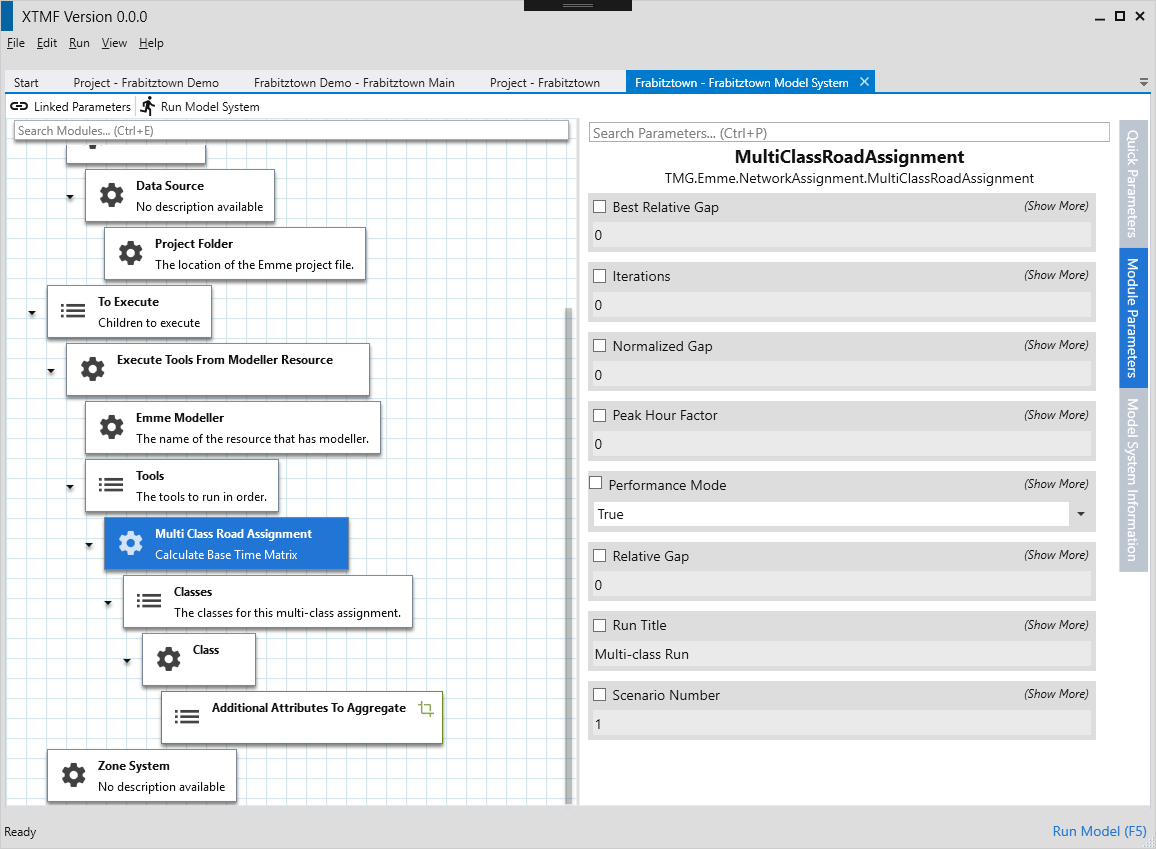Image resolution: width=1156 pixels, height=849 pixels.
Task: Open the tab overflow arrow at far right
Action: [1143, 83]
